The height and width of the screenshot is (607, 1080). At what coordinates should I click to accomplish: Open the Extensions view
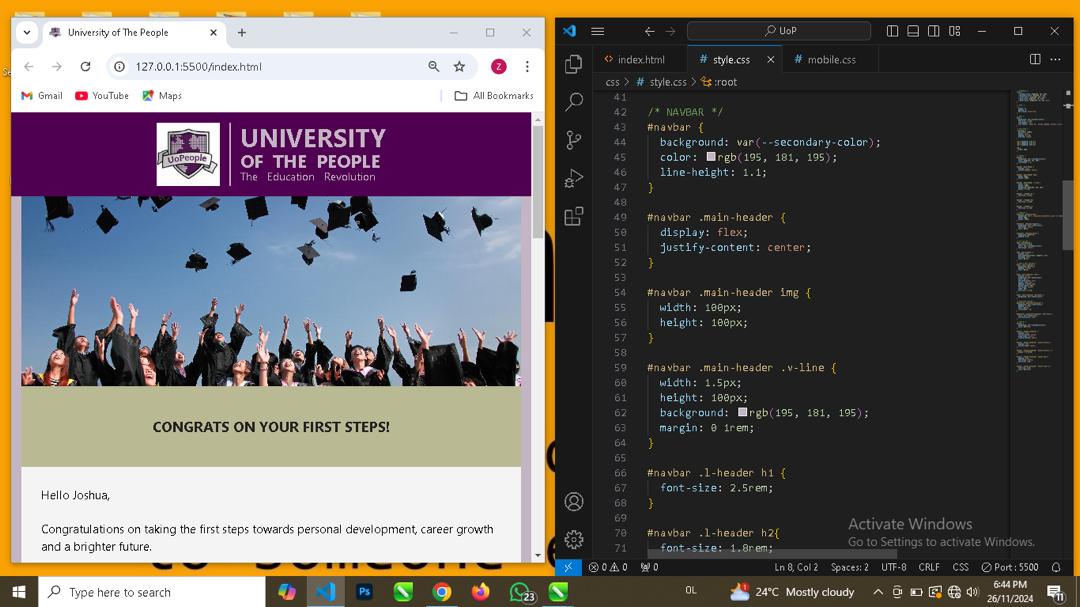pyautogui.click(x=574, y=216)
